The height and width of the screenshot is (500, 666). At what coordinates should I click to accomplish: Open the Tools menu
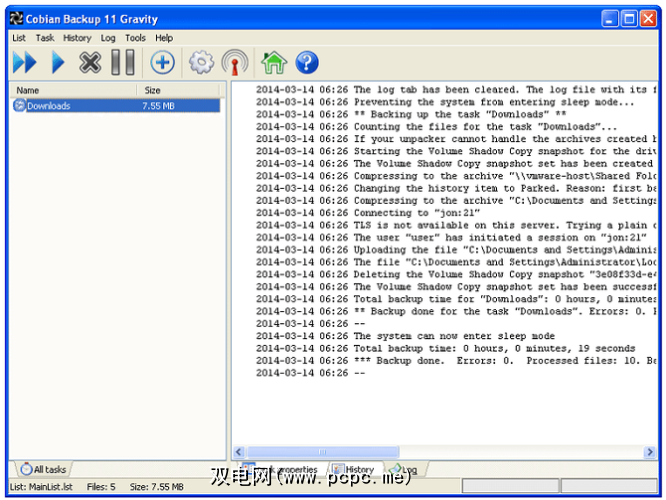[x=135, y=38]
